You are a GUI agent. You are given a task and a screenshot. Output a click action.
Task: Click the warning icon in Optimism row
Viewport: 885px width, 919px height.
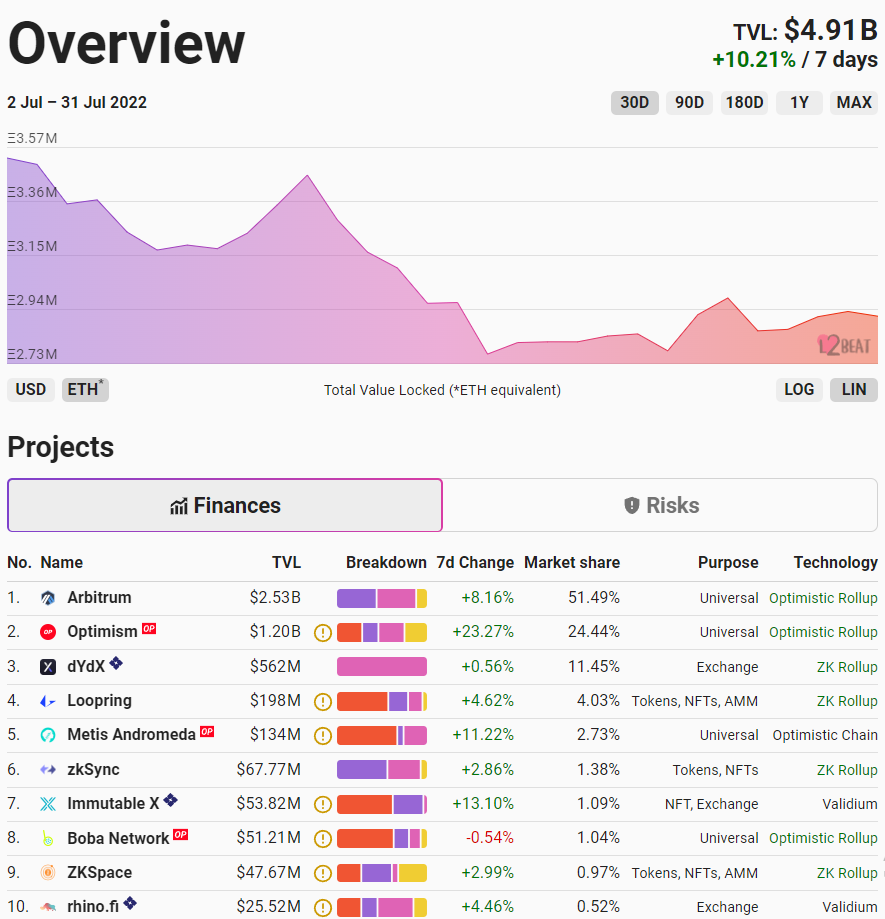pyautogui.click(x=322, y=632)
